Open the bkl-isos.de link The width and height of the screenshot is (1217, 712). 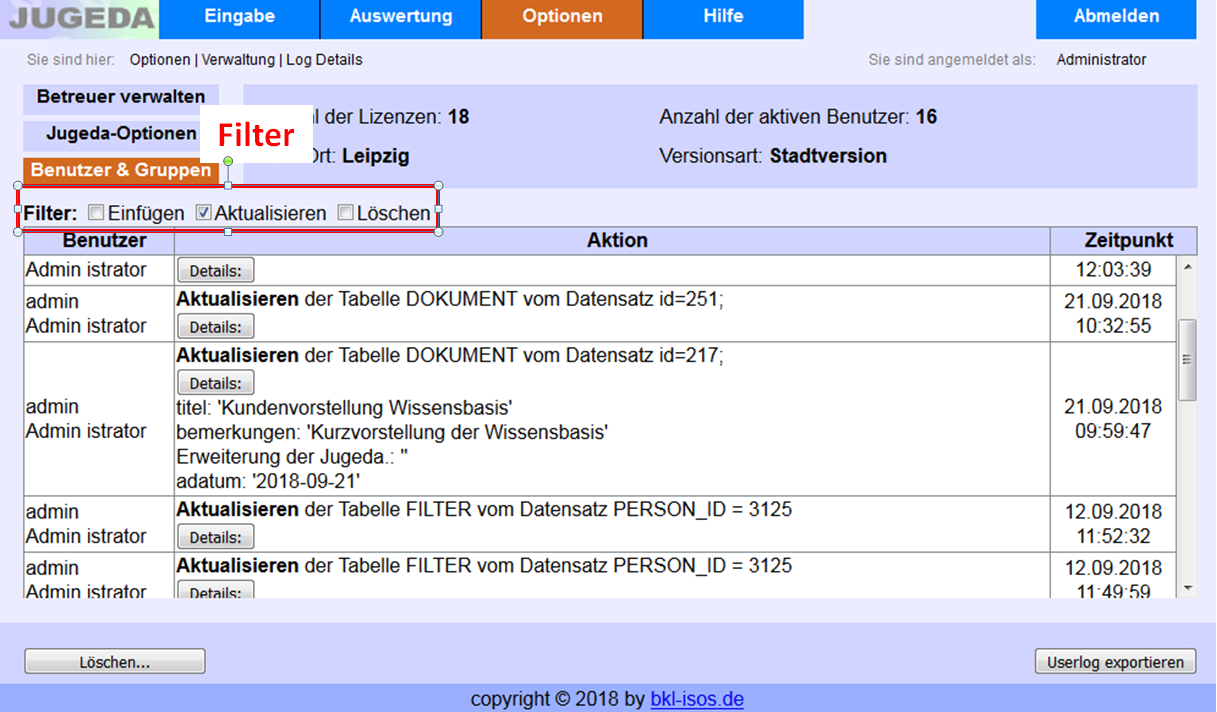696,699
